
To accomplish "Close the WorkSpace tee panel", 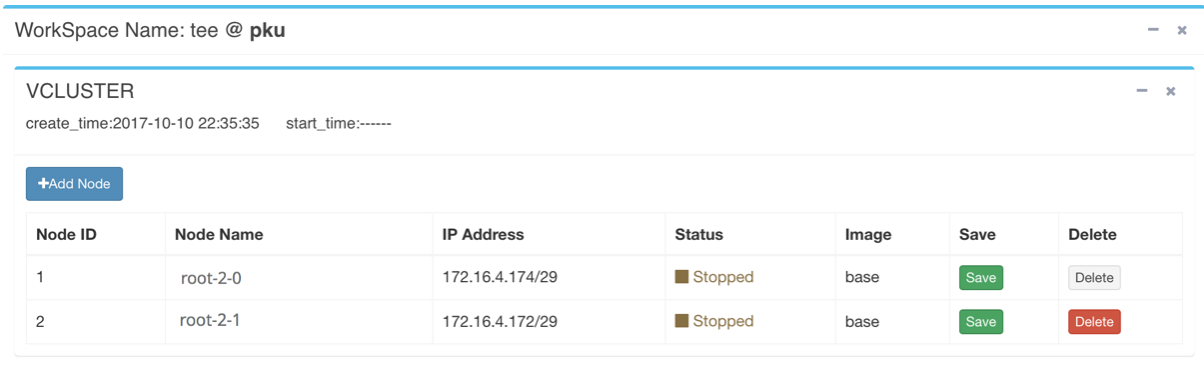I will pyautogui.click(x=1182, y=31).
